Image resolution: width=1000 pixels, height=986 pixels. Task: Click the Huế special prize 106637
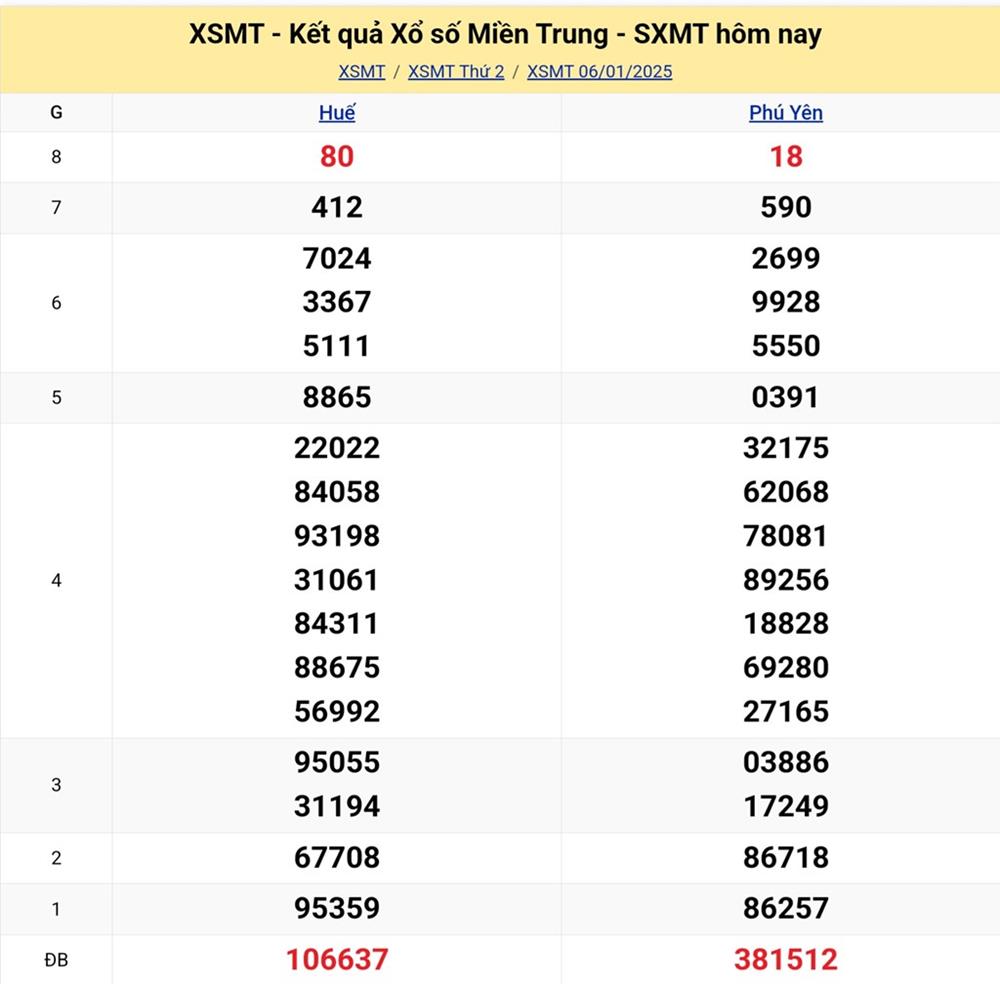coord(337,960)
